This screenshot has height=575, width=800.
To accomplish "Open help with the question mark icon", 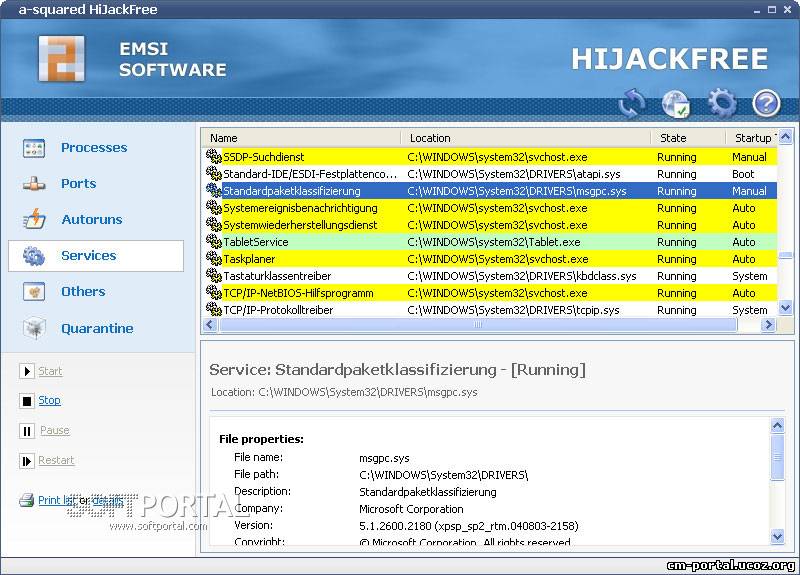I will click(766, 103).
